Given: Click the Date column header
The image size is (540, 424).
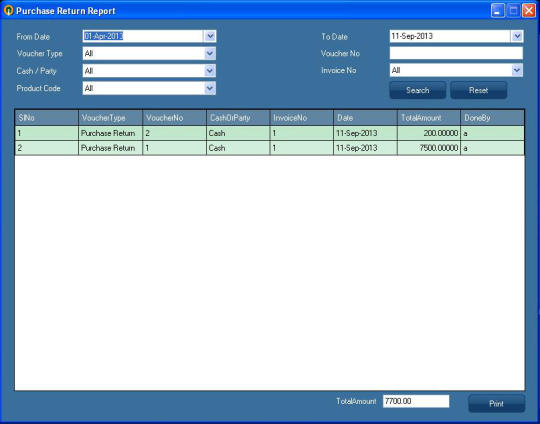Looking at the screenshot, I should click(365, 118).
